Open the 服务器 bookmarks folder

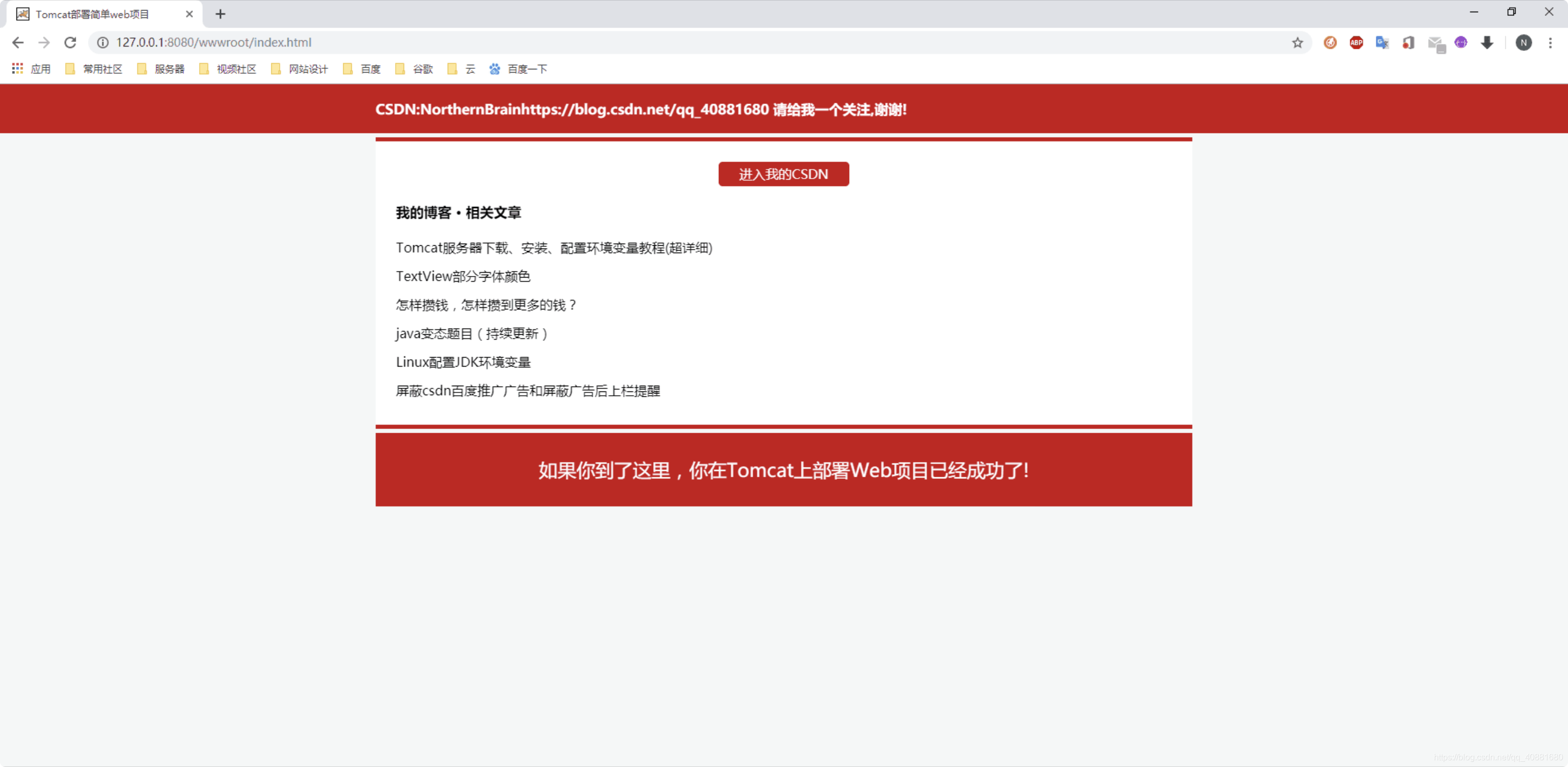(x=168, y=69)
